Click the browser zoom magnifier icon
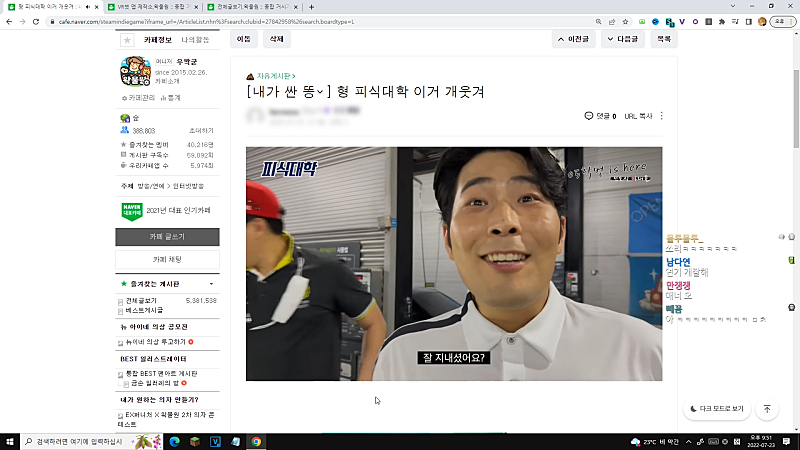 coord(599,21)
